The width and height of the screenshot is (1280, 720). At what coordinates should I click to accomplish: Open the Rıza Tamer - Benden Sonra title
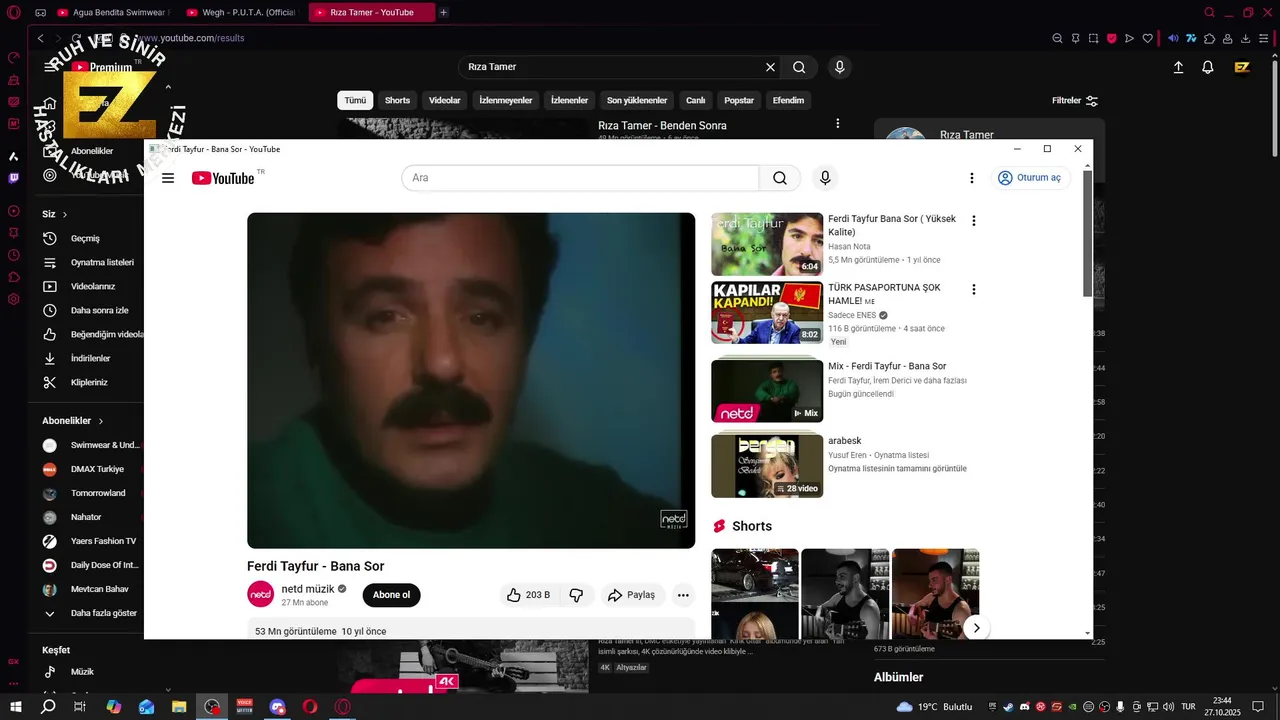662,126
